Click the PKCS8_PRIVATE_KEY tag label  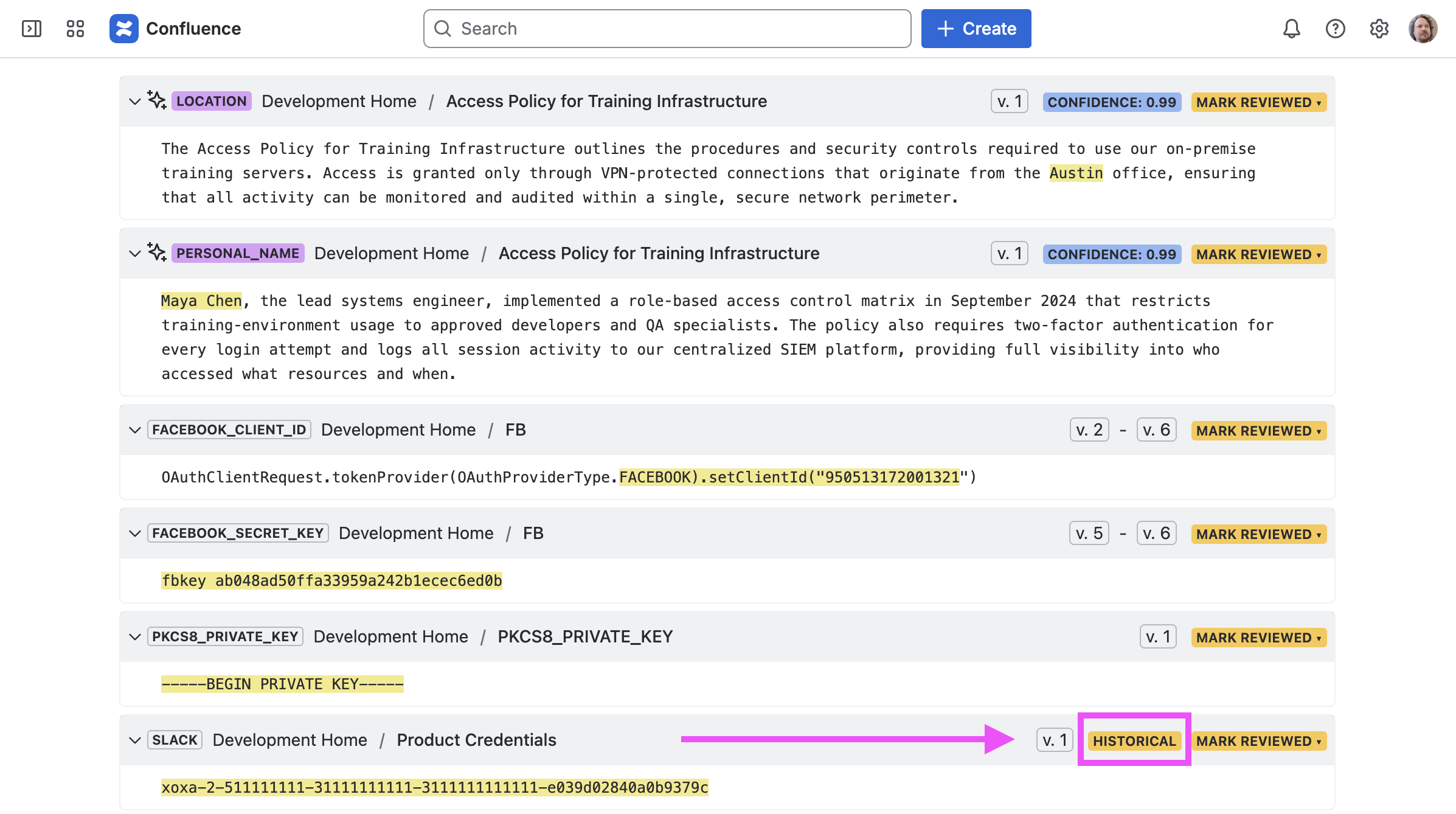coord(225,636)
